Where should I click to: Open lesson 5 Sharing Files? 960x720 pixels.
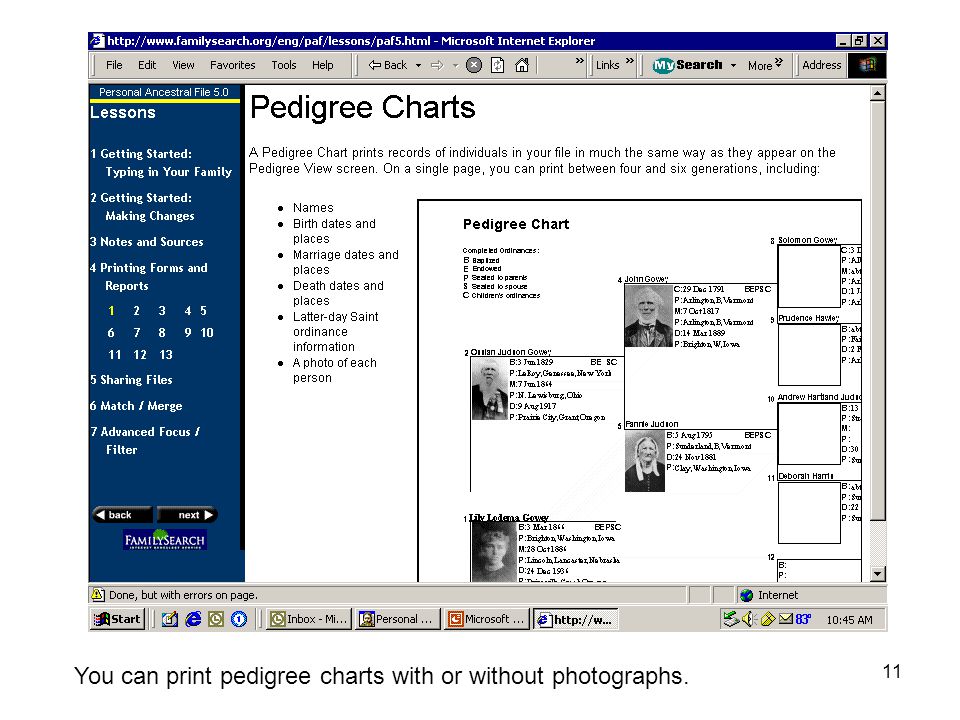[x=131, y=380]
